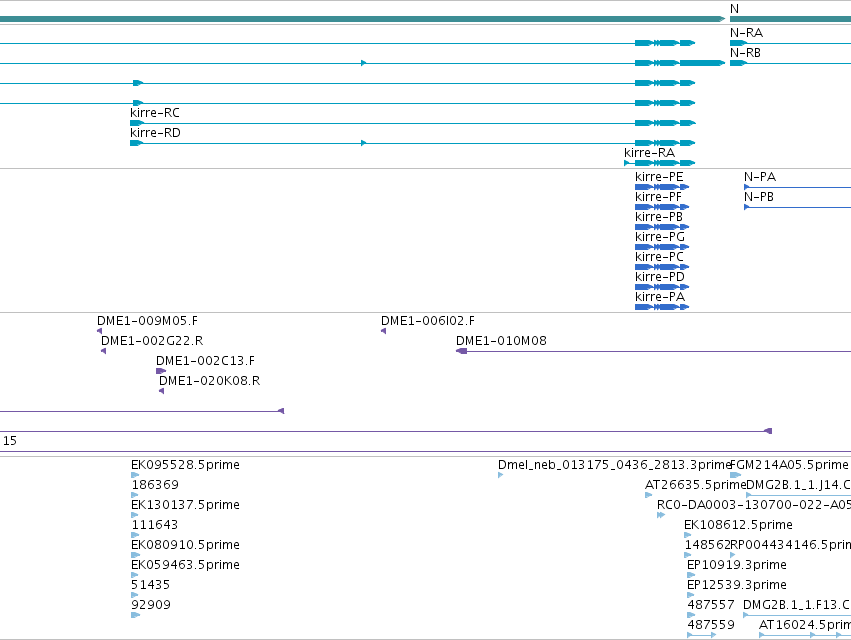Click the kirre-PA CDS glyph
851x640 pixels.
click(x=662, y=307)
